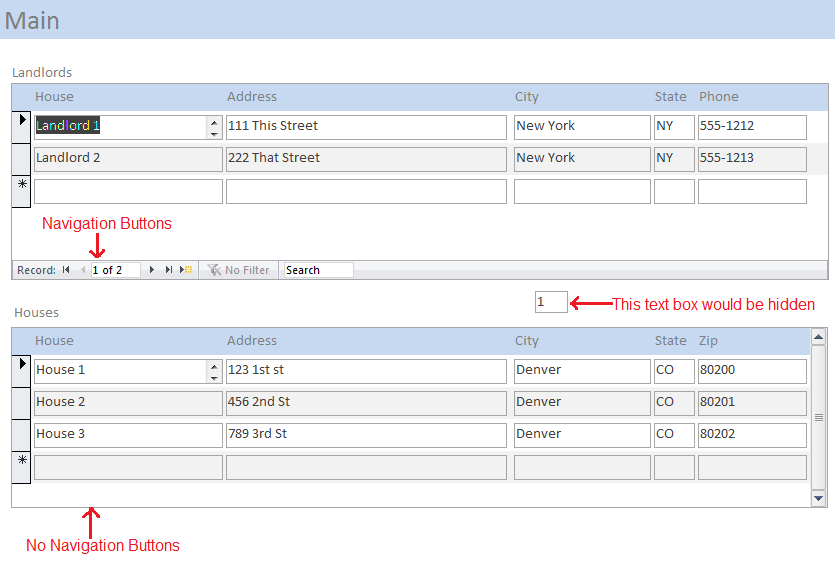Click up arrow on House 1 field
The width and height of the screenshot is (835, 575).
click(214, 366)
